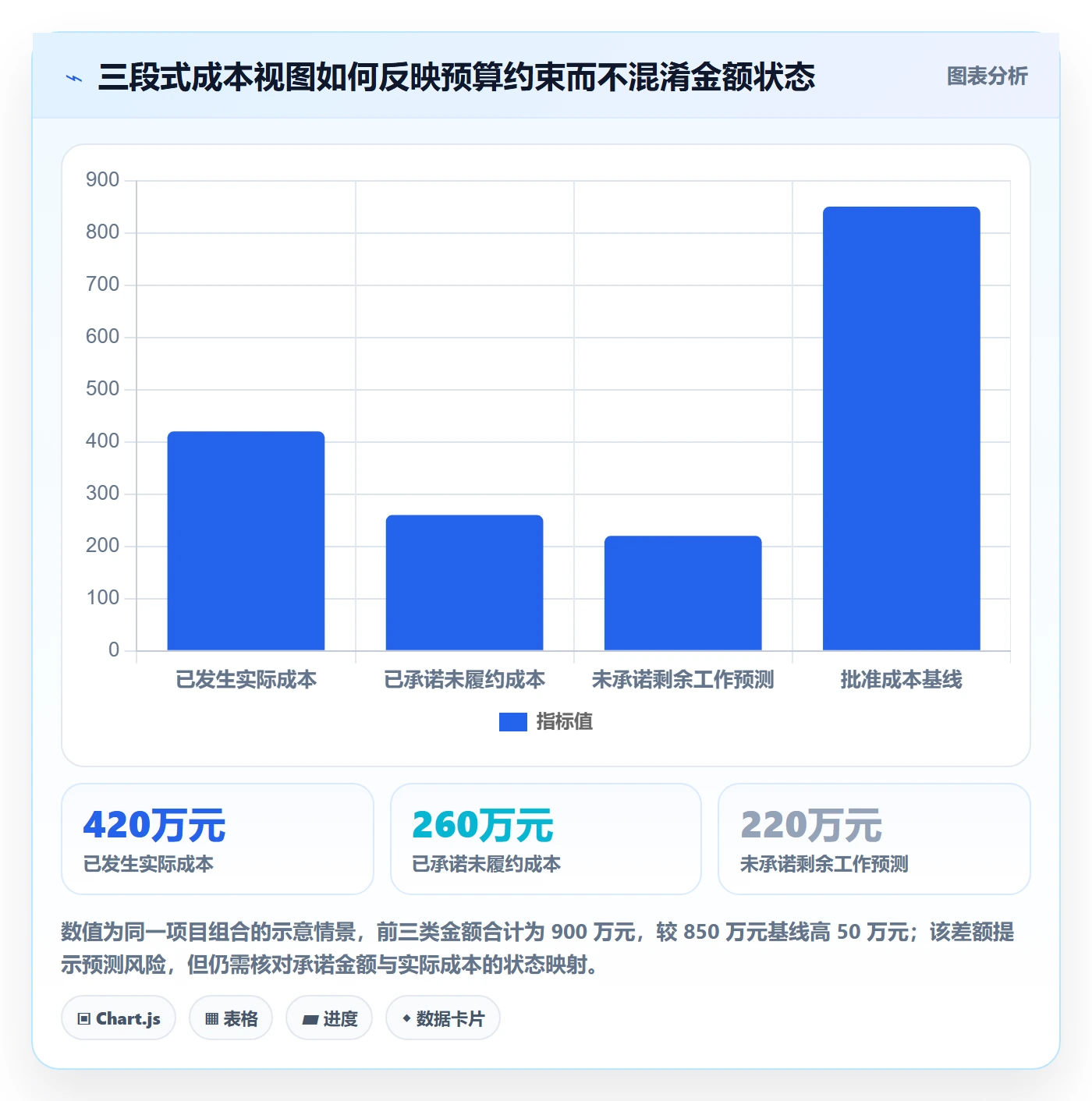Click the lightning bolt icon beside the title
This screenshot has width=1092, height=1101.
(x=74, y=78)
